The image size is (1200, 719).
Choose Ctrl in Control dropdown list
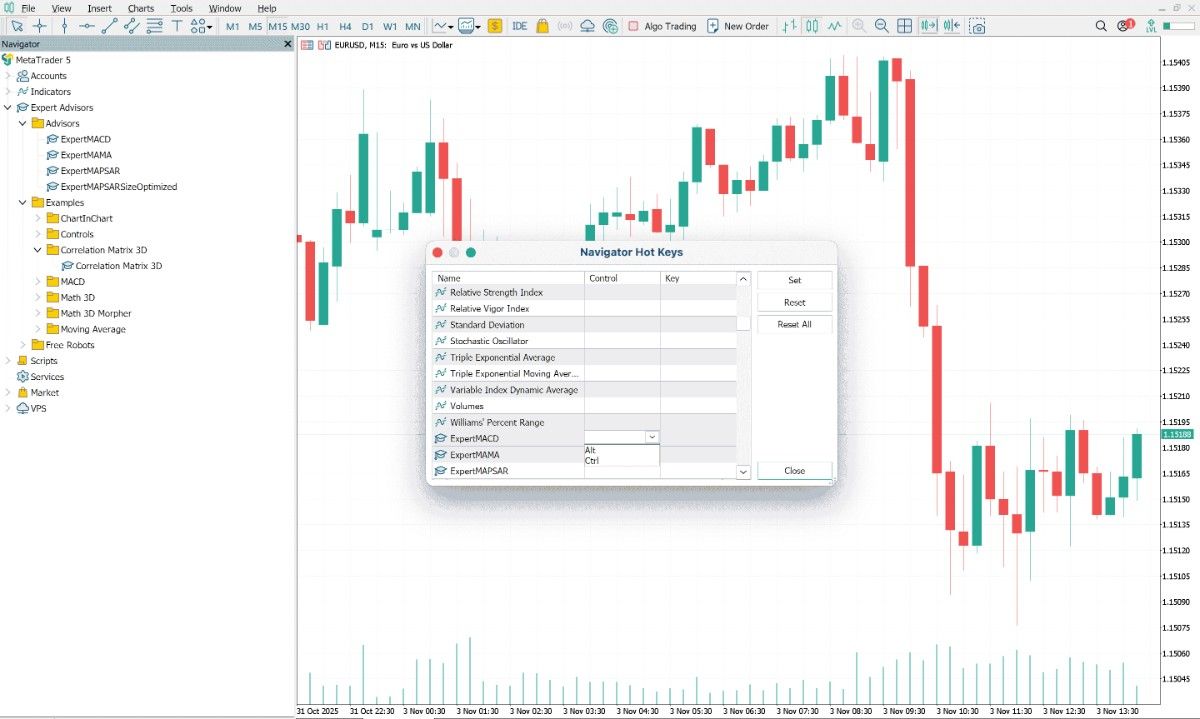tap(621, 460)
